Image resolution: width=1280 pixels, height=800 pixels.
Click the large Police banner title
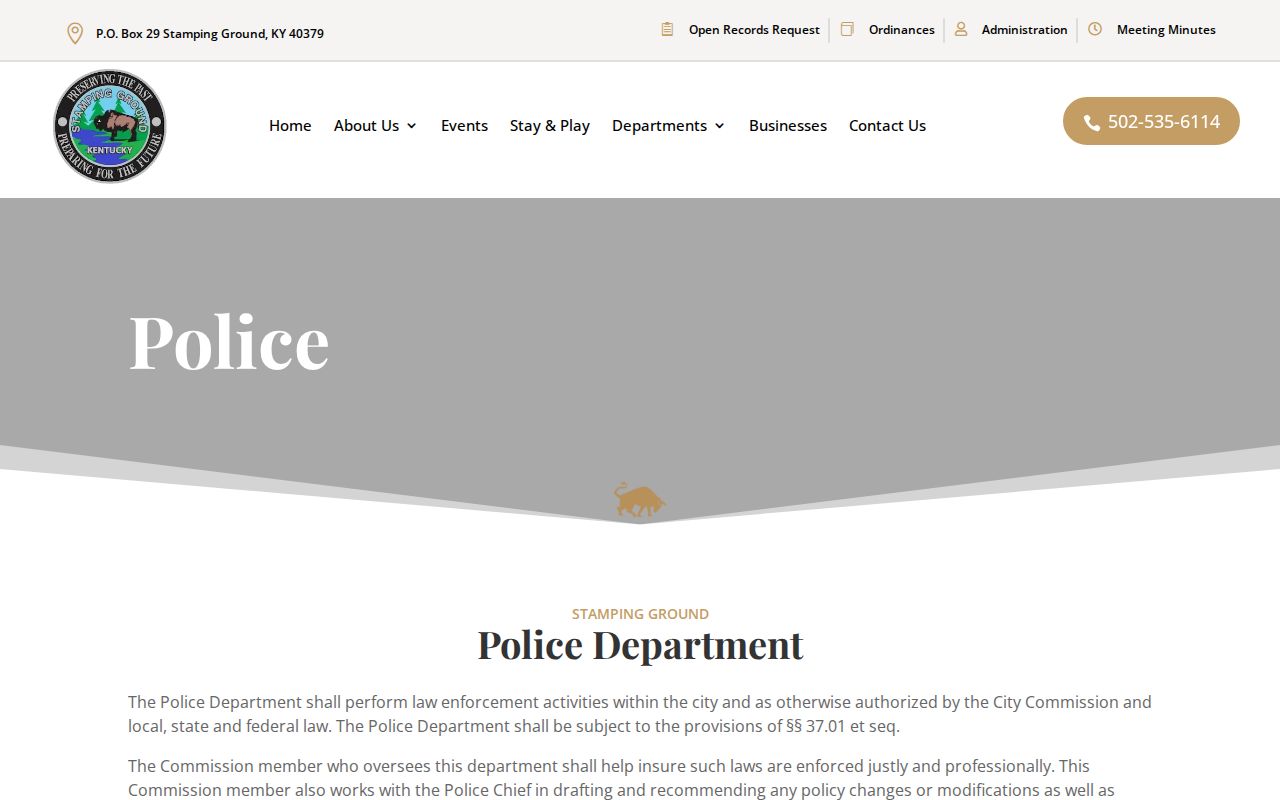(229, 340)
